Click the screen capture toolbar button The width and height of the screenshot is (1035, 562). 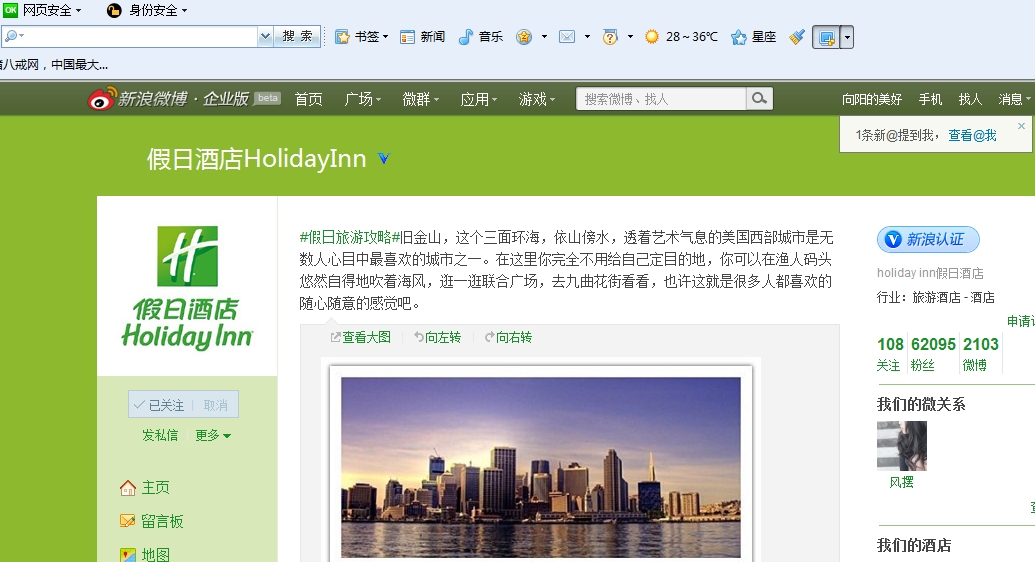tap(826, 37)
